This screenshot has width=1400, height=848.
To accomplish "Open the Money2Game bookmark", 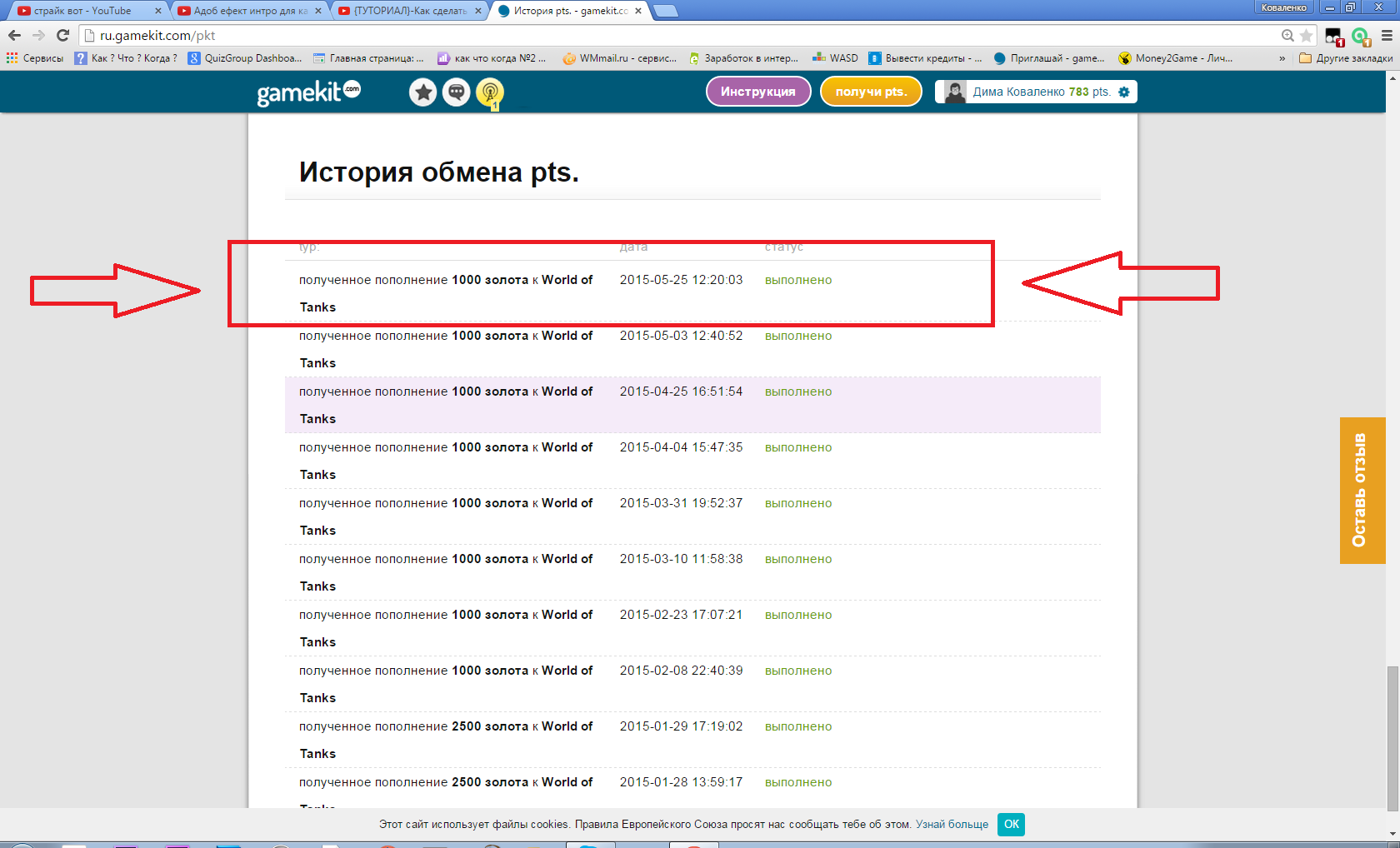I will pos(1176,58).
